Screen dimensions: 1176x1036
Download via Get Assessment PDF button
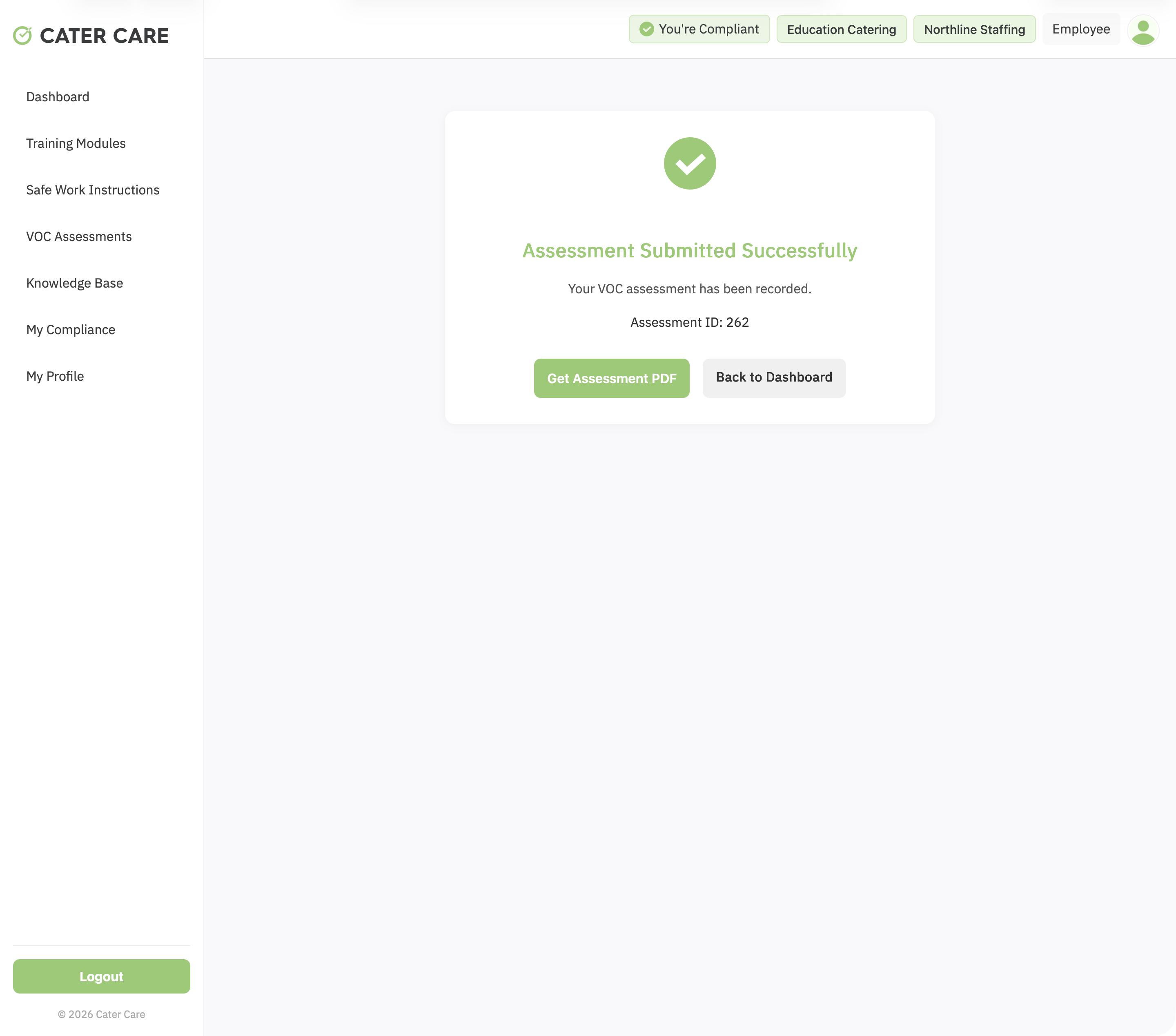611,378
